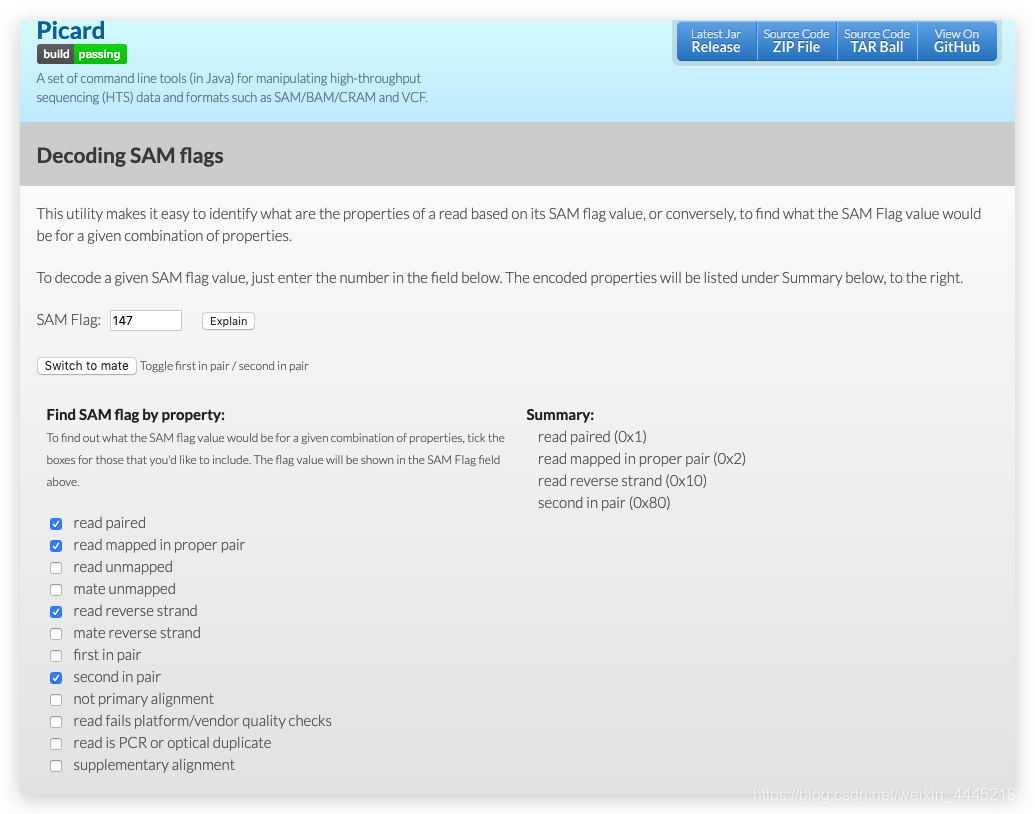Download the Source Code ZIP File
The height and width of the screenshot is (814, 1035).
pyautogui.click(x=796, y=41)
